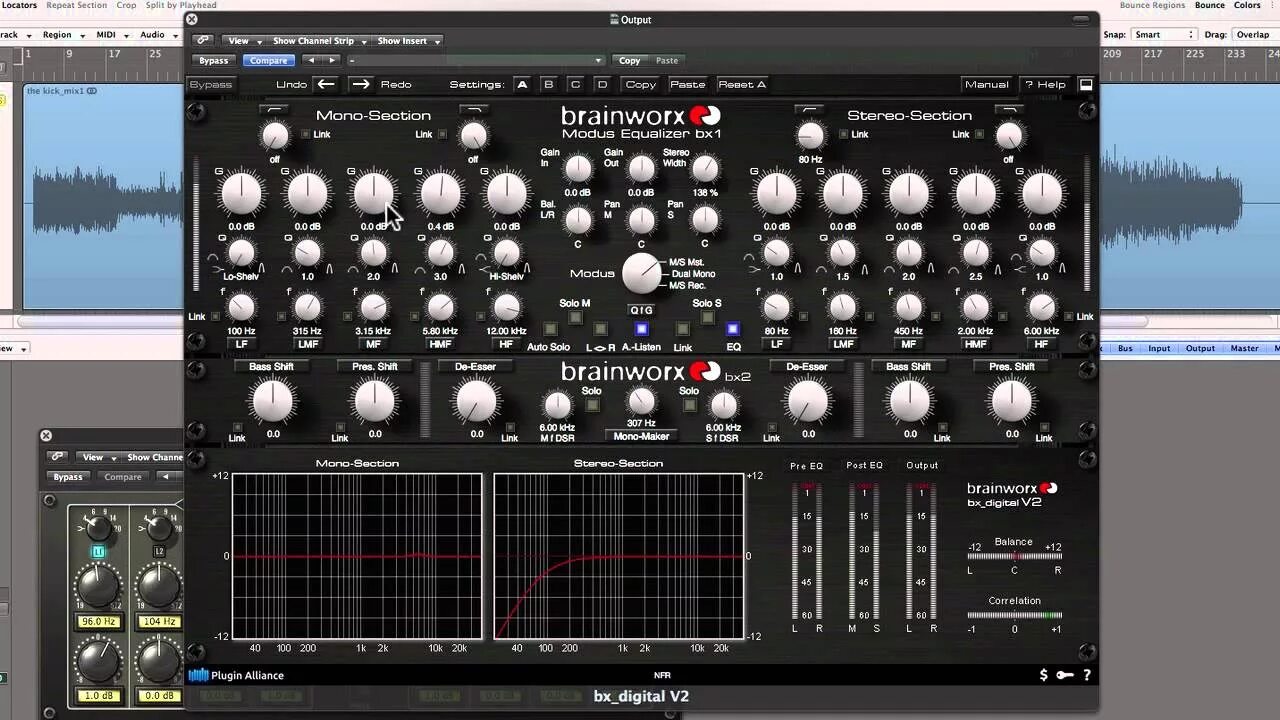The image size is (1280, 720).
Task: Click the Gain Out knob
Action: [x=641, y=168]
